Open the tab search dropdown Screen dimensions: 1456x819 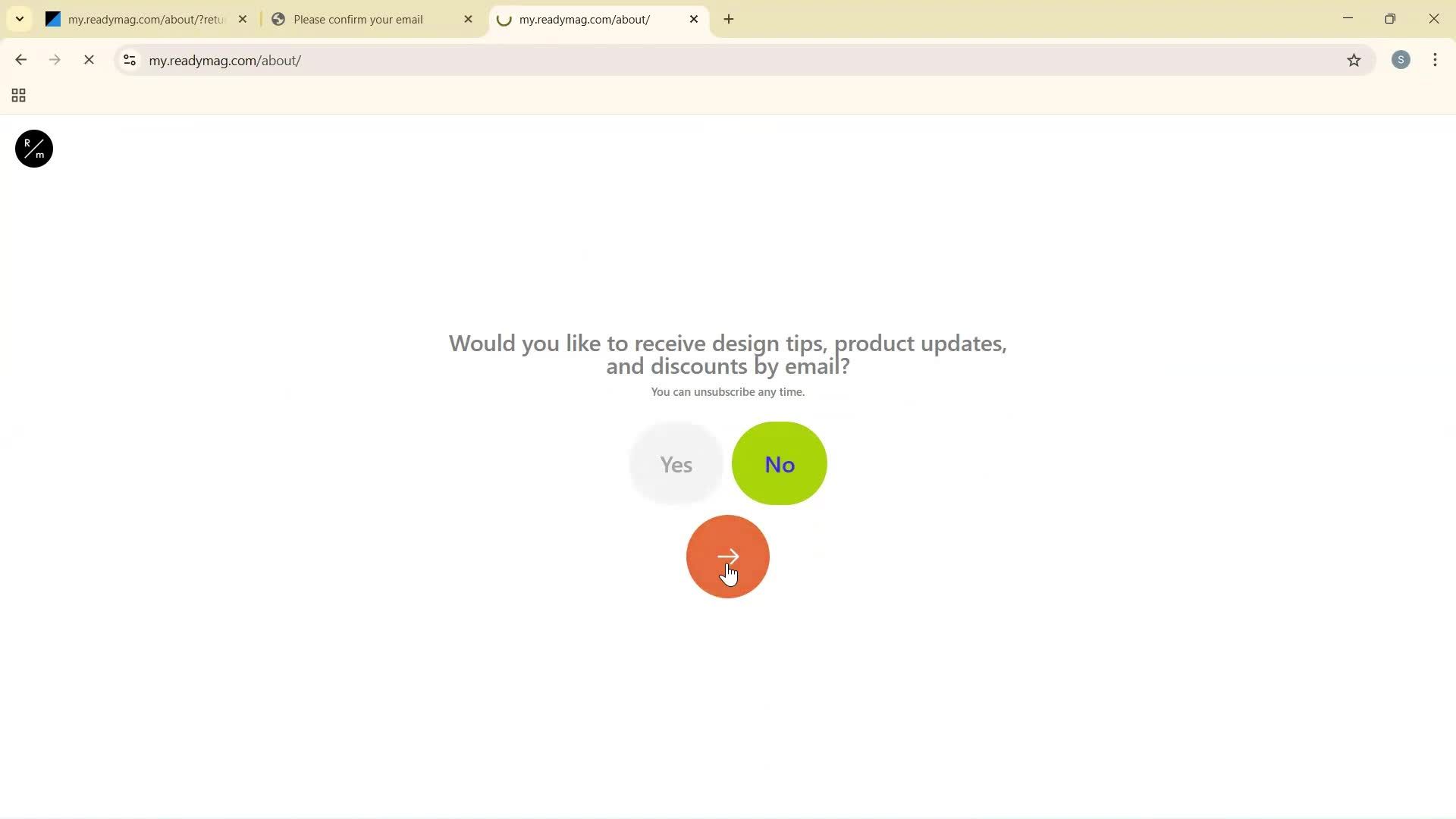click(19, 19)
